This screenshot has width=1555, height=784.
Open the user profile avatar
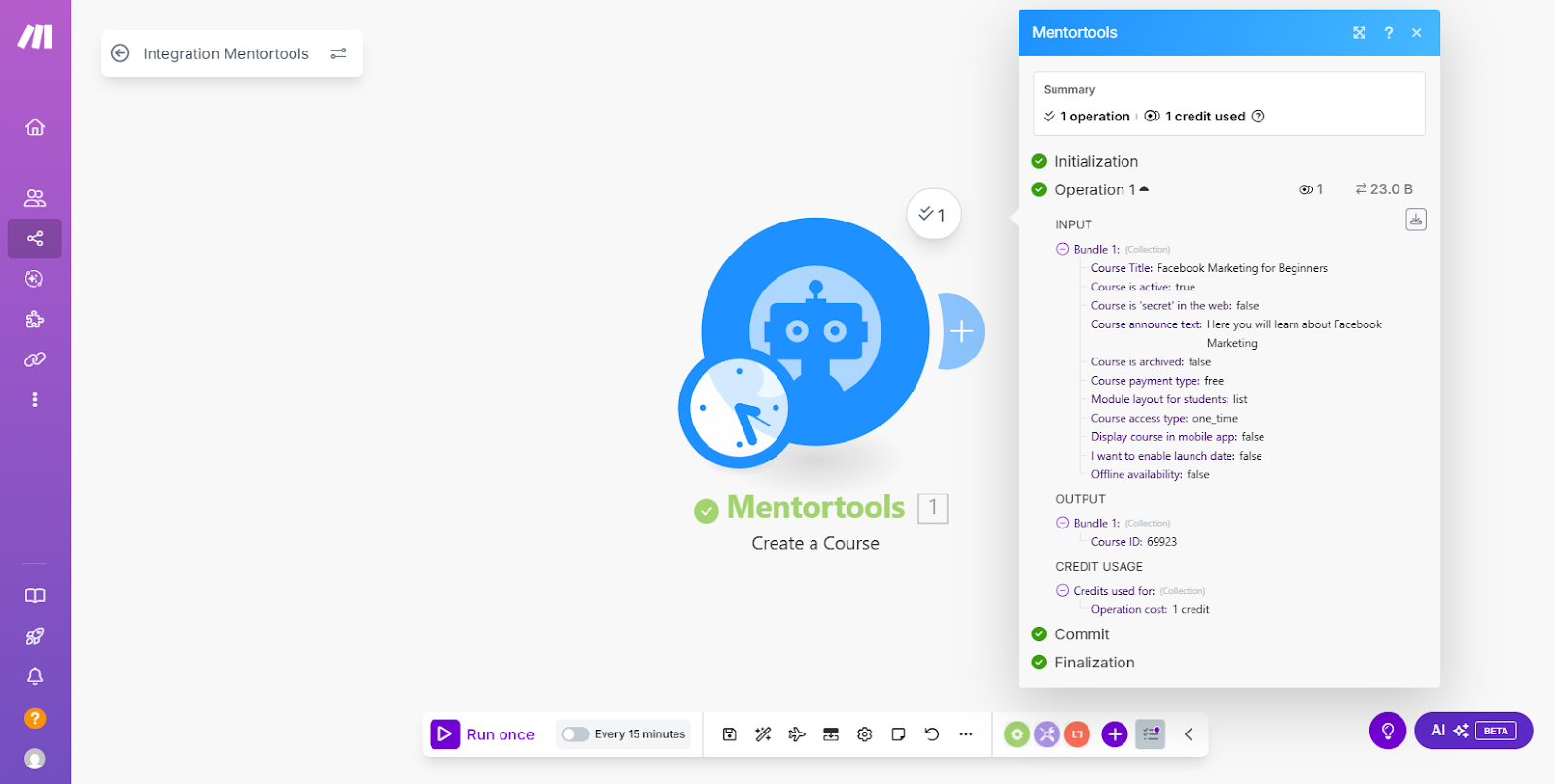(x=35, y=759)
